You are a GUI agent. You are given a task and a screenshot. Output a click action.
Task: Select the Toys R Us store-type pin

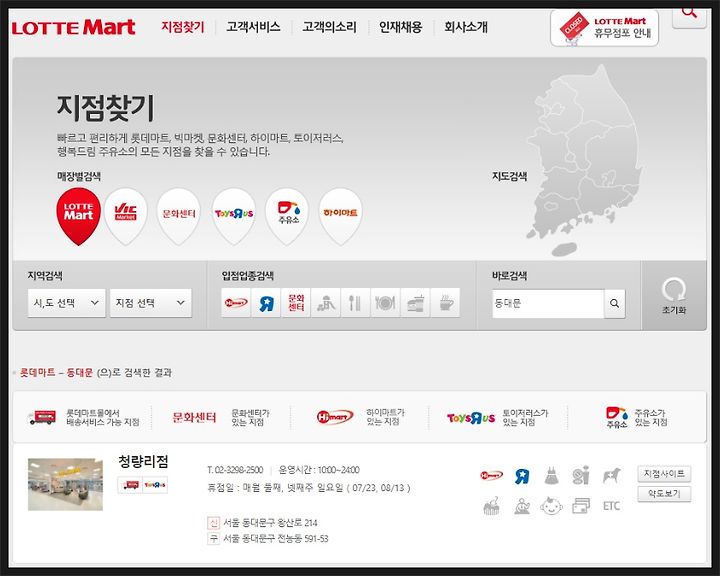[234, 216]
